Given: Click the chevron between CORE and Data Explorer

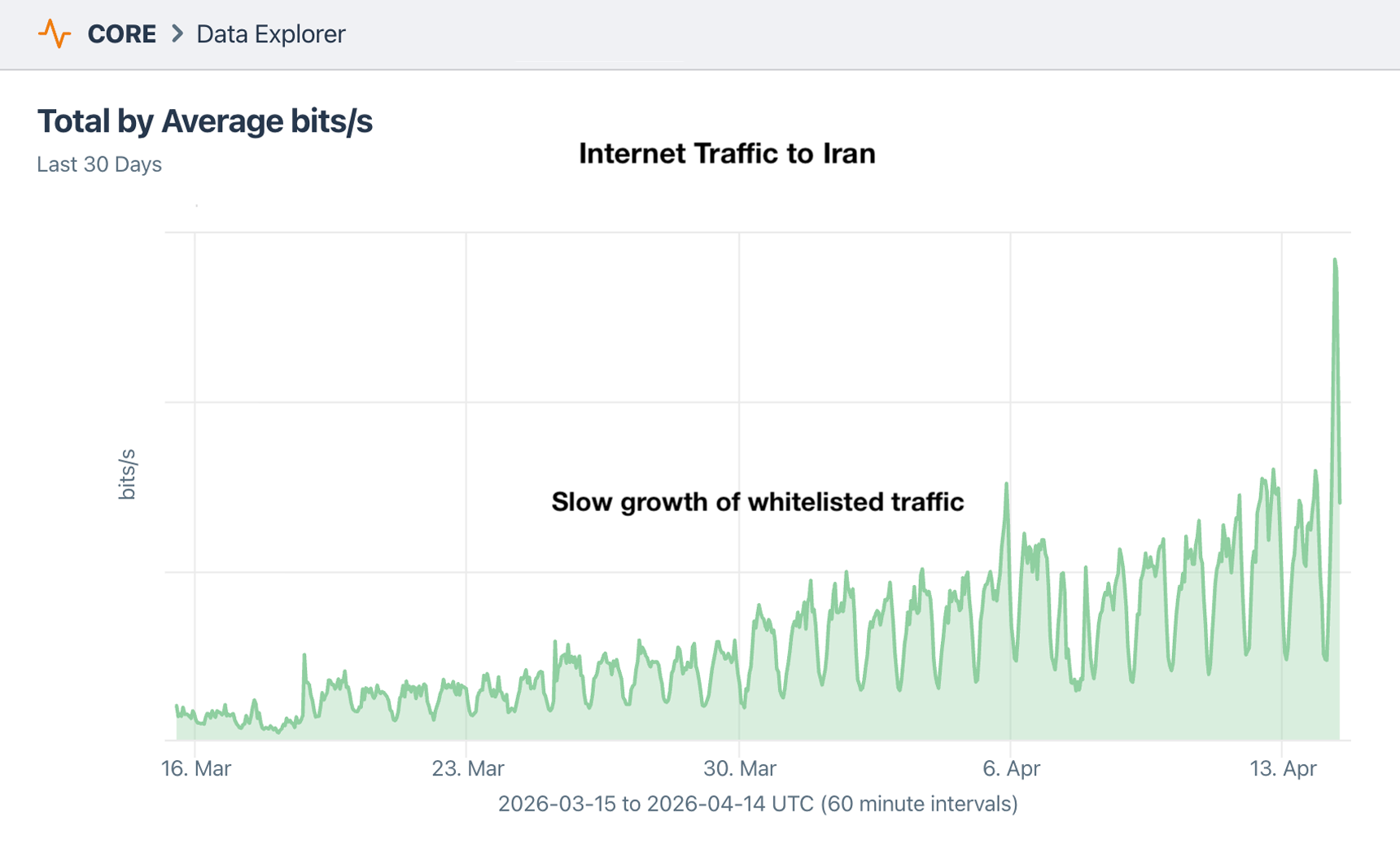Looking at the screenshot, I should point(176,35).
